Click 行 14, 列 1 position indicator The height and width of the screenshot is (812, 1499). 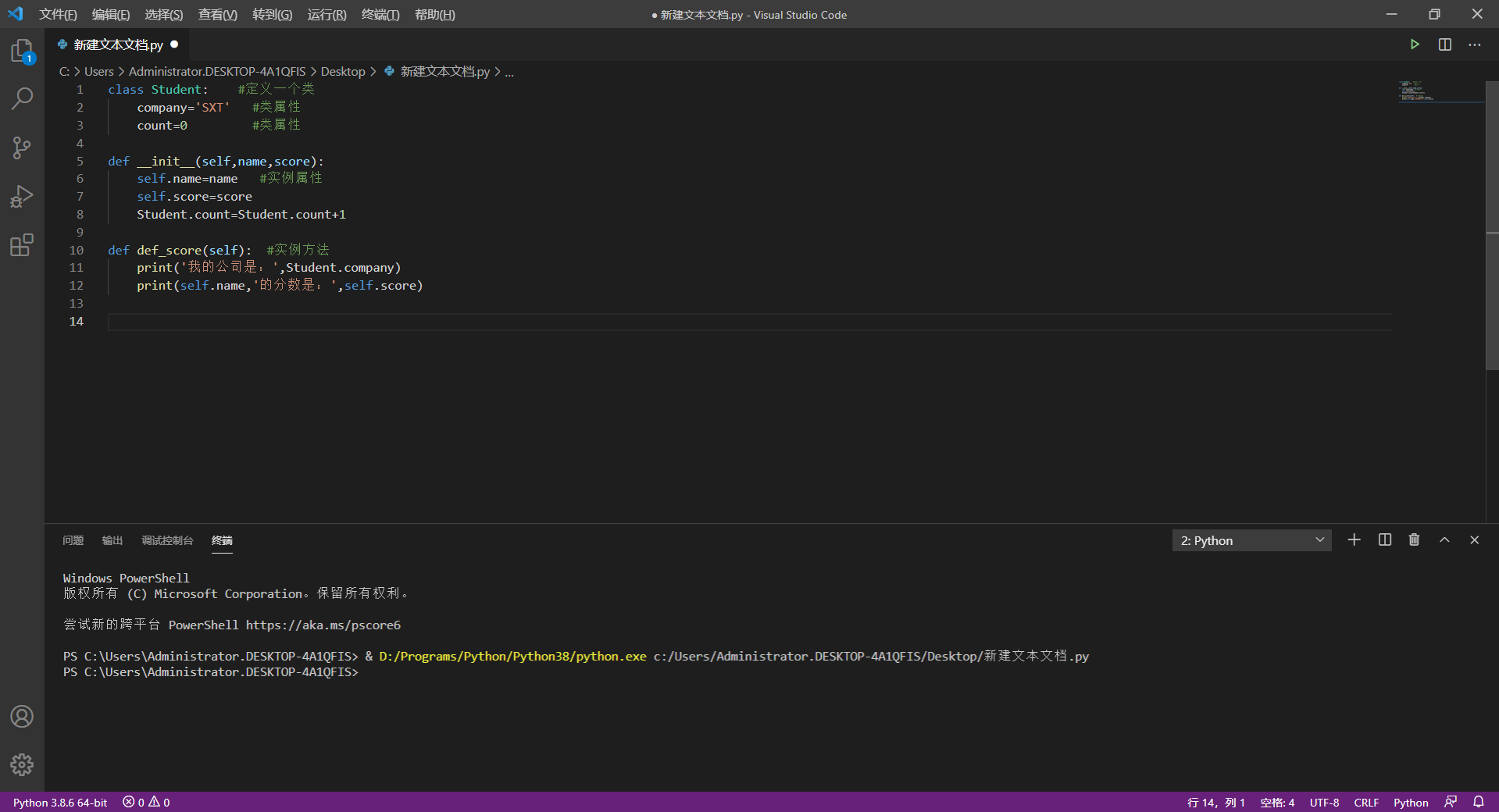(x=1215, y=802)
